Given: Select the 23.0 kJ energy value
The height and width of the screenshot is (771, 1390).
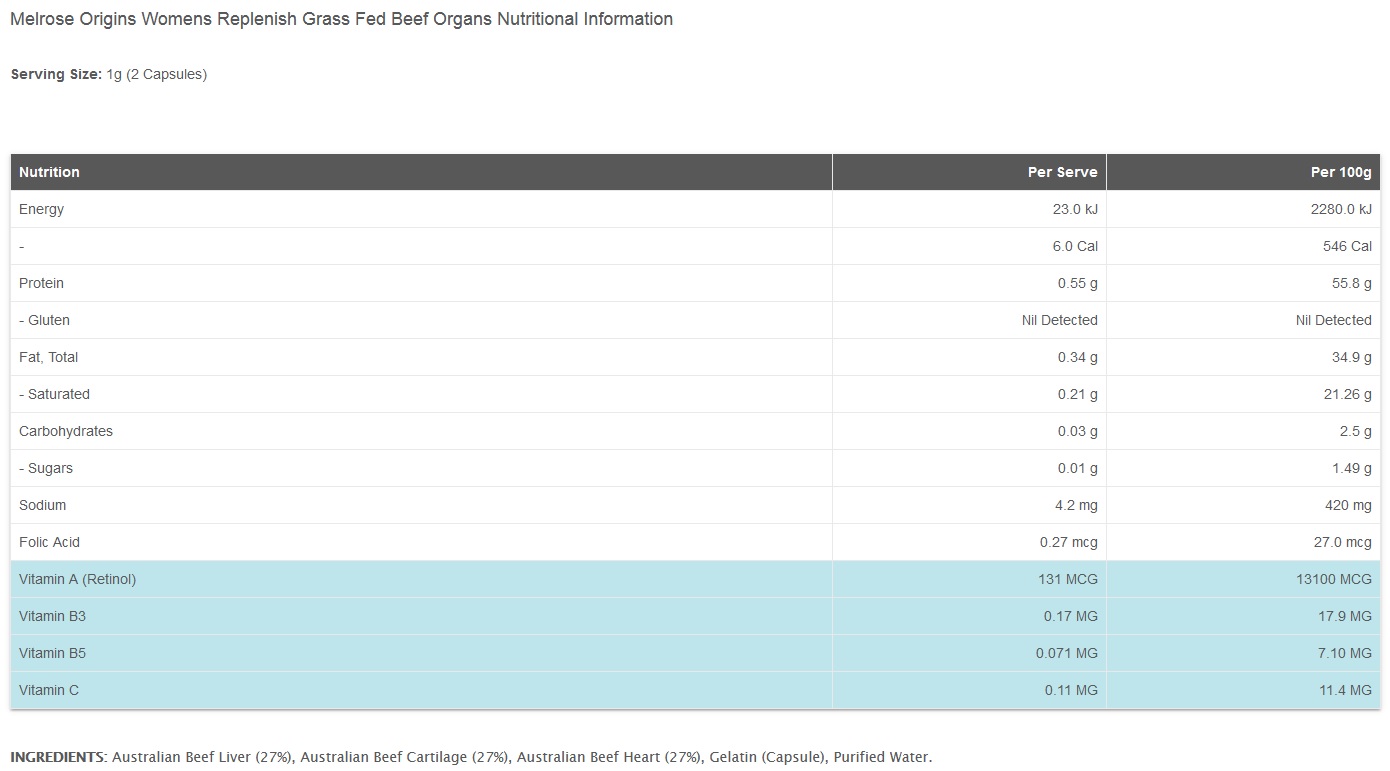Looking at the screenshot, I should pos(1075,209).
